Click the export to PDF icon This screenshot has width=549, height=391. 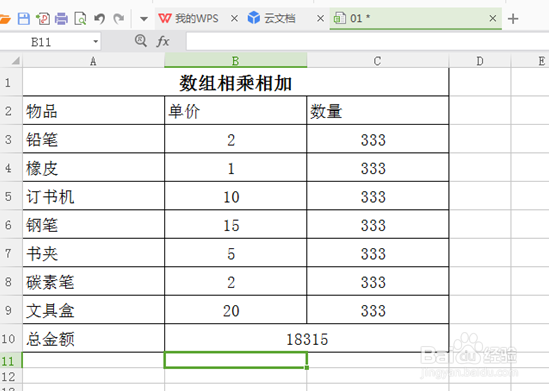point(43,19)
